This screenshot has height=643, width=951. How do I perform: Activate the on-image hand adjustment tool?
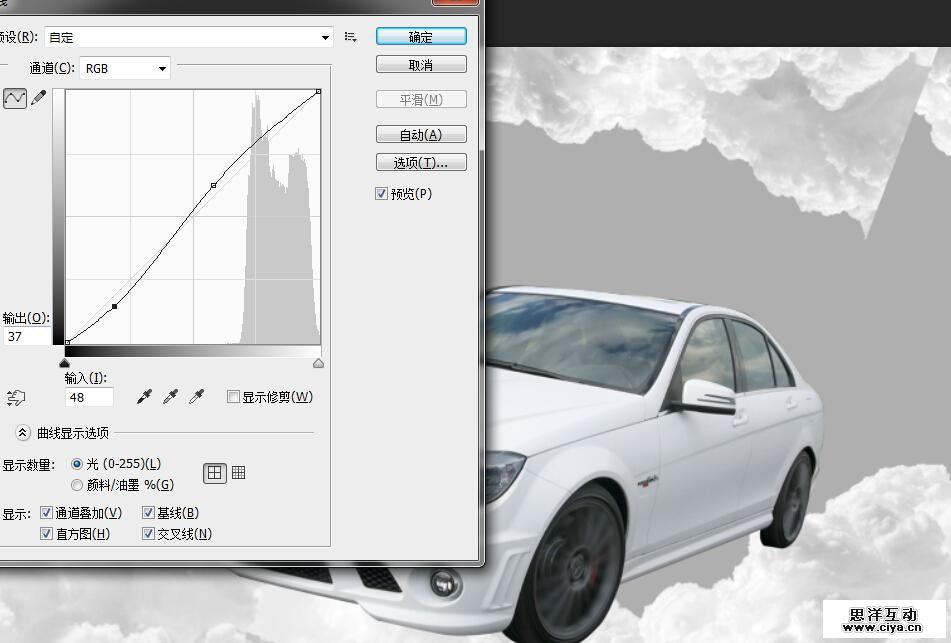(15, 398)
